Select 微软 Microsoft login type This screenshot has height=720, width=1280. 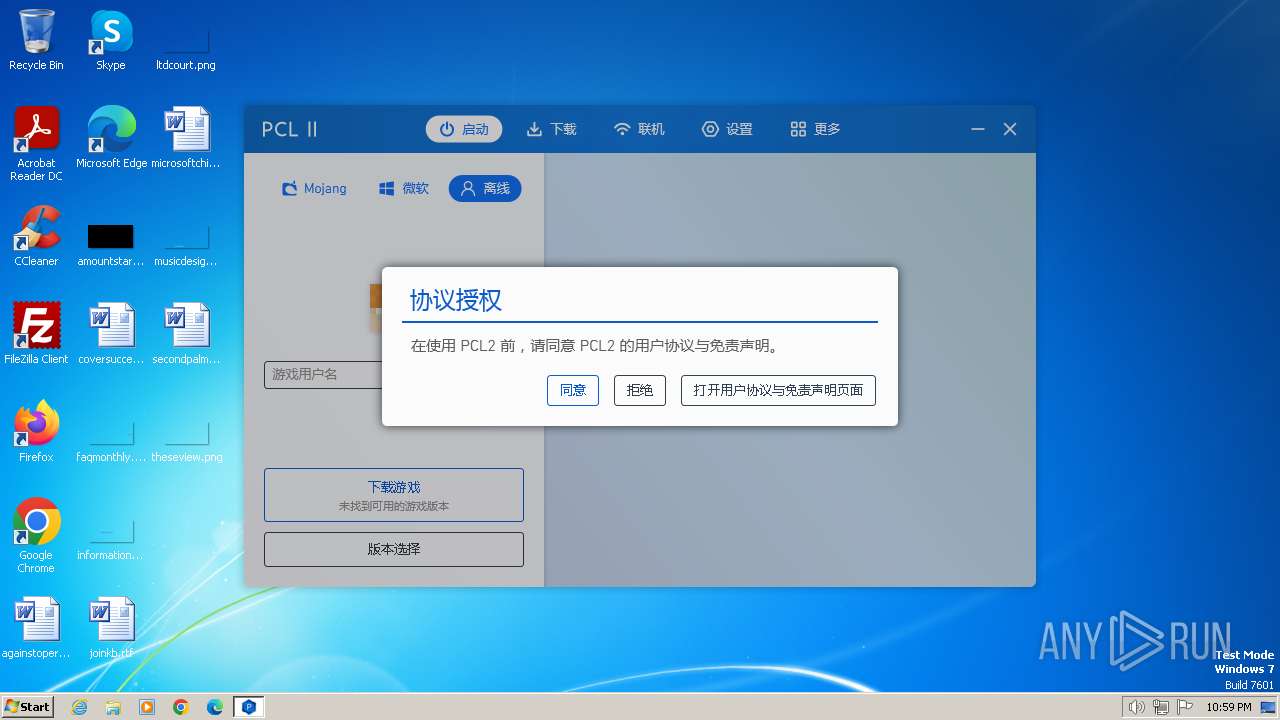point(404,188)
